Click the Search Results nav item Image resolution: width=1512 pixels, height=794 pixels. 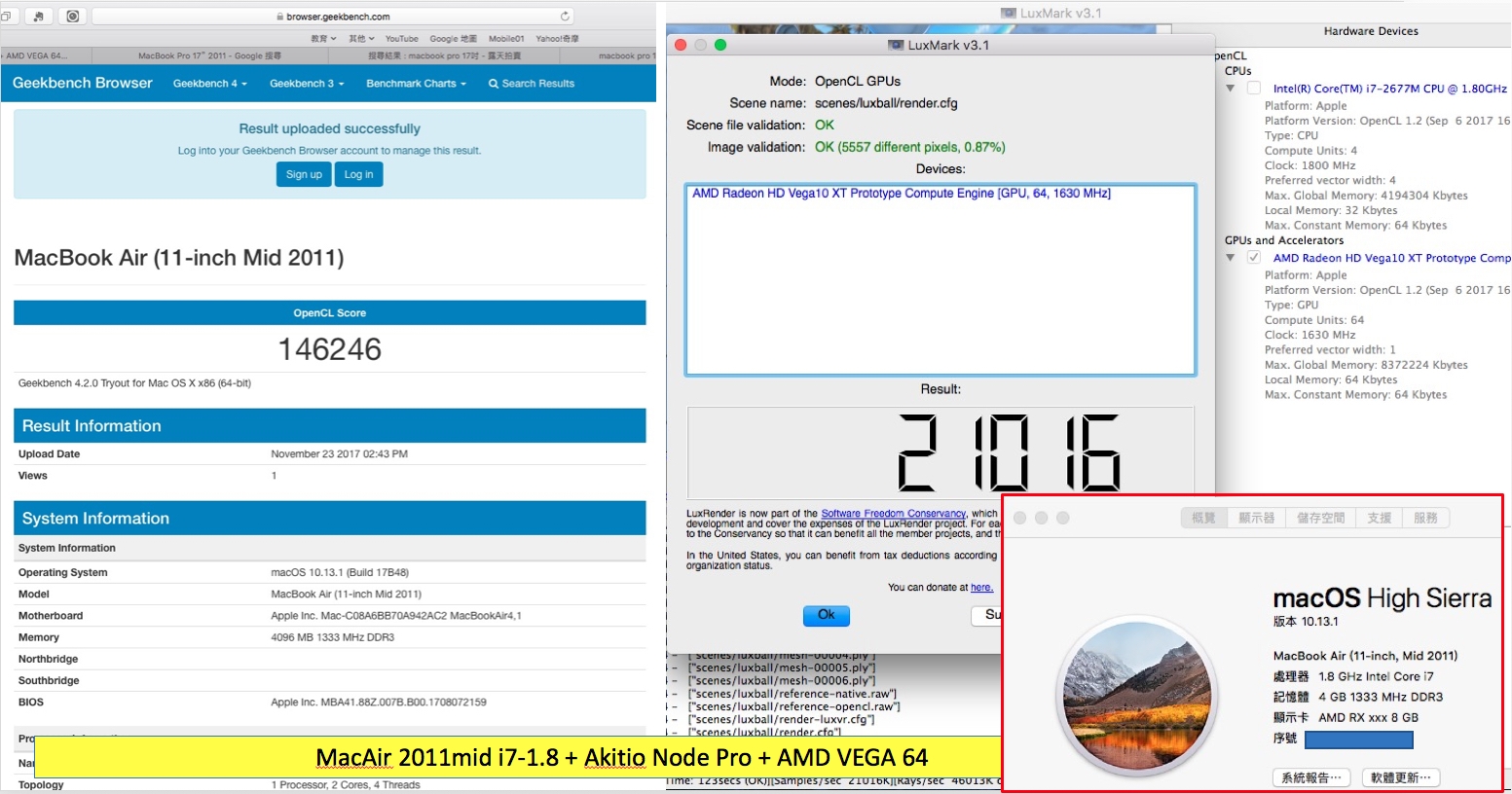pos(532,84)
